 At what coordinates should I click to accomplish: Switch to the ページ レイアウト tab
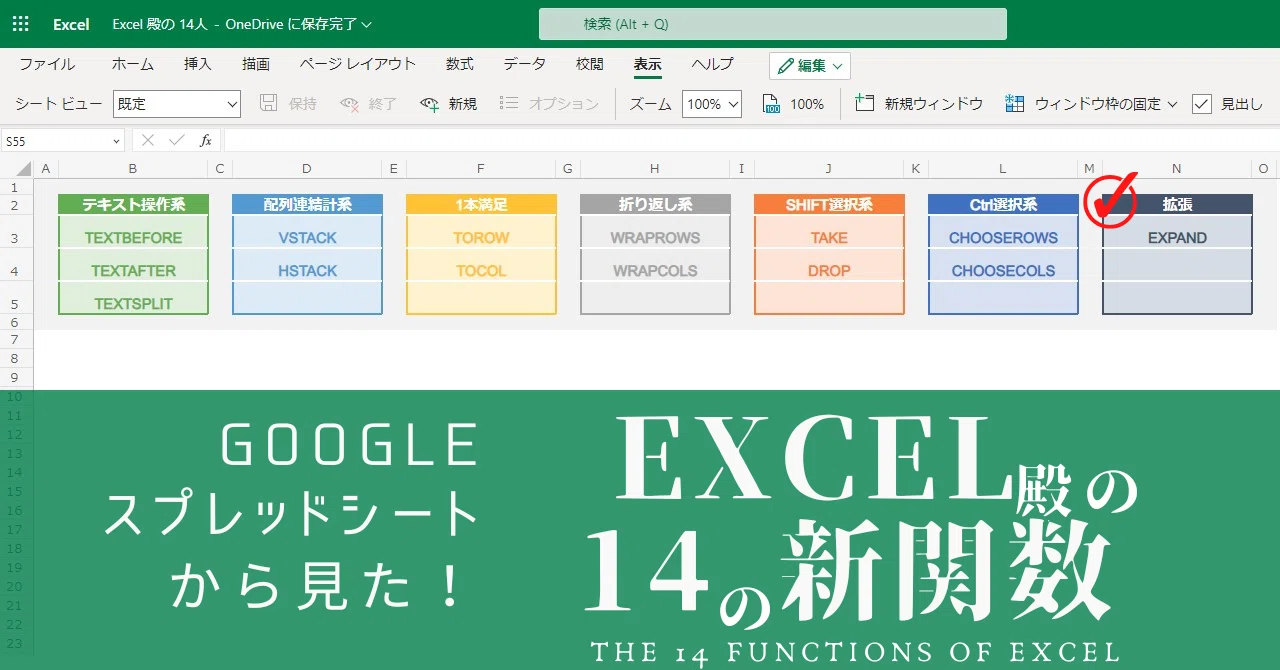click(357, 64)
